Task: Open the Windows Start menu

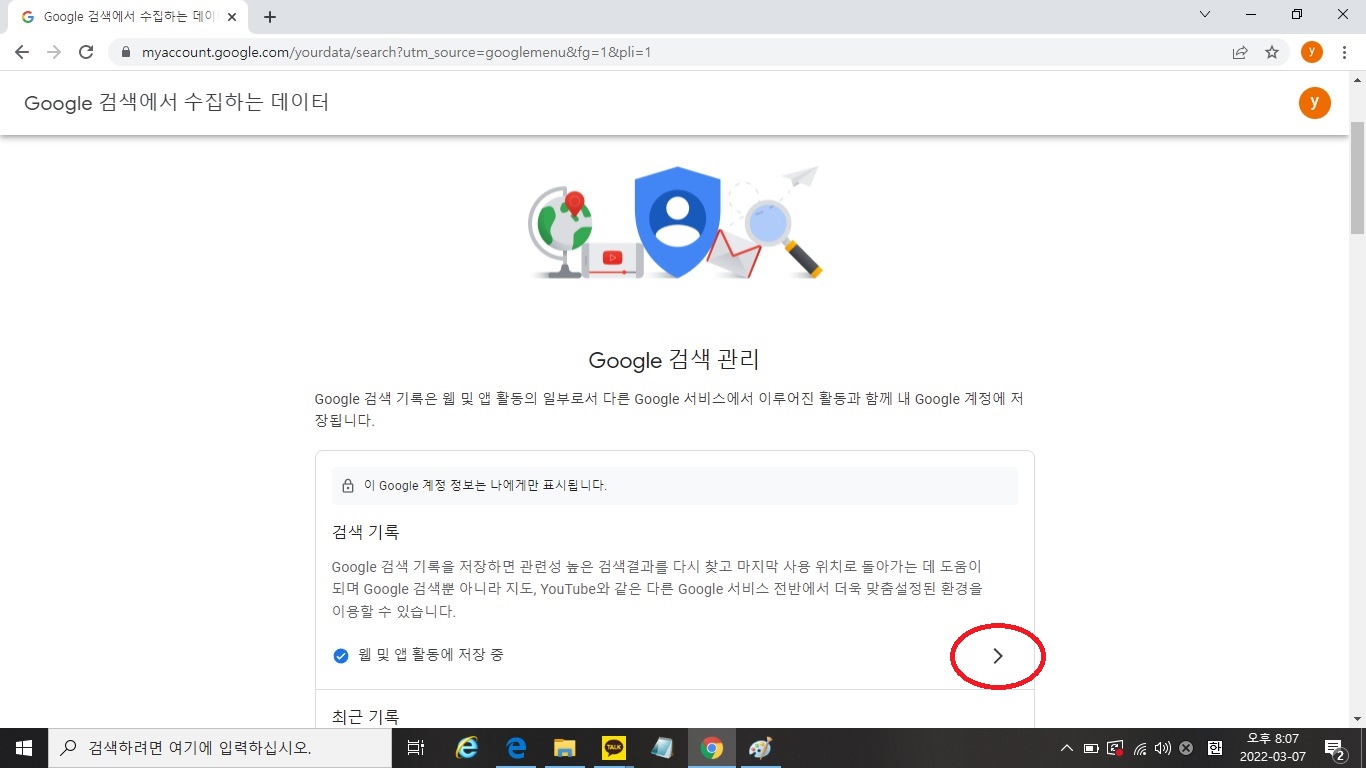Action: pyautogui.click(x=23, y=748)
